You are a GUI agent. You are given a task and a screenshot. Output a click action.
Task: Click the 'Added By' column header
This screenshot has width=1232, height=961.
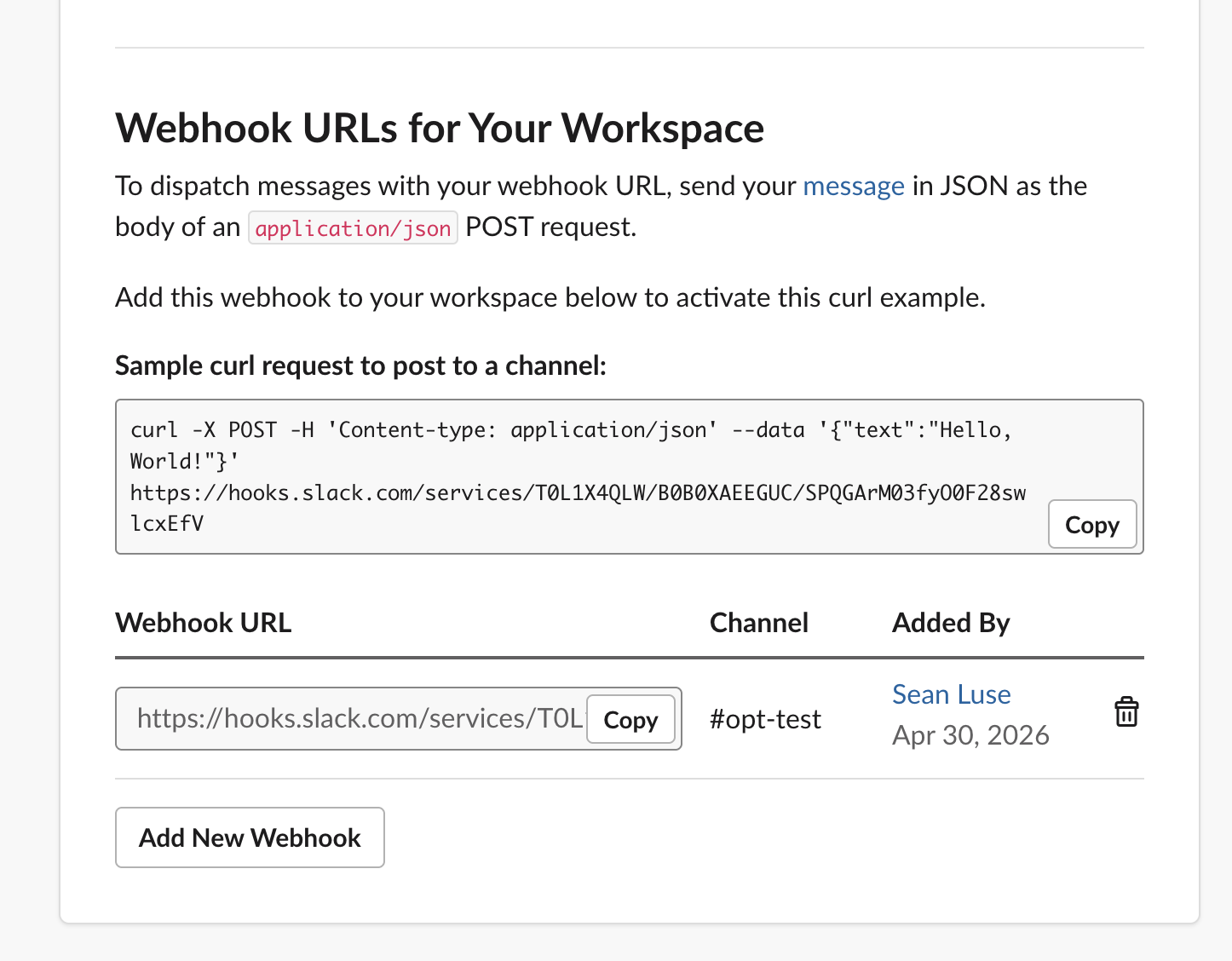[x=951, y=623]
